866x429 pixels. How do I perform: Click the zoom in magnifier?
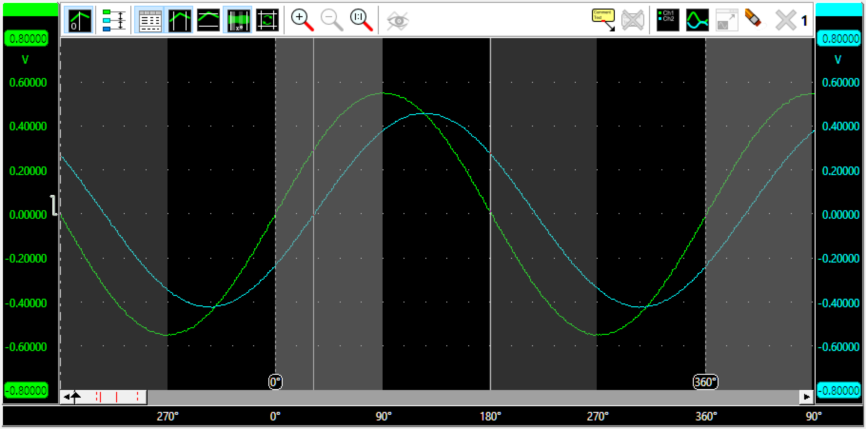point(302,20)
